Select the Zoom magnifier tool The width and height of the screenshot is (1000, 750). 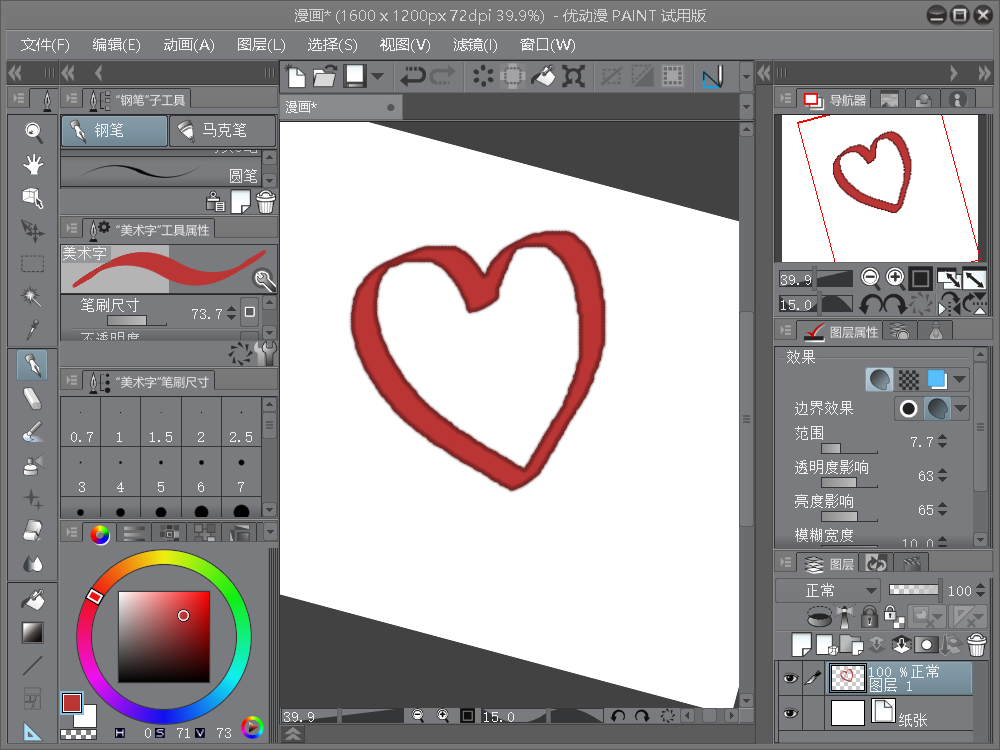[33, 131]
